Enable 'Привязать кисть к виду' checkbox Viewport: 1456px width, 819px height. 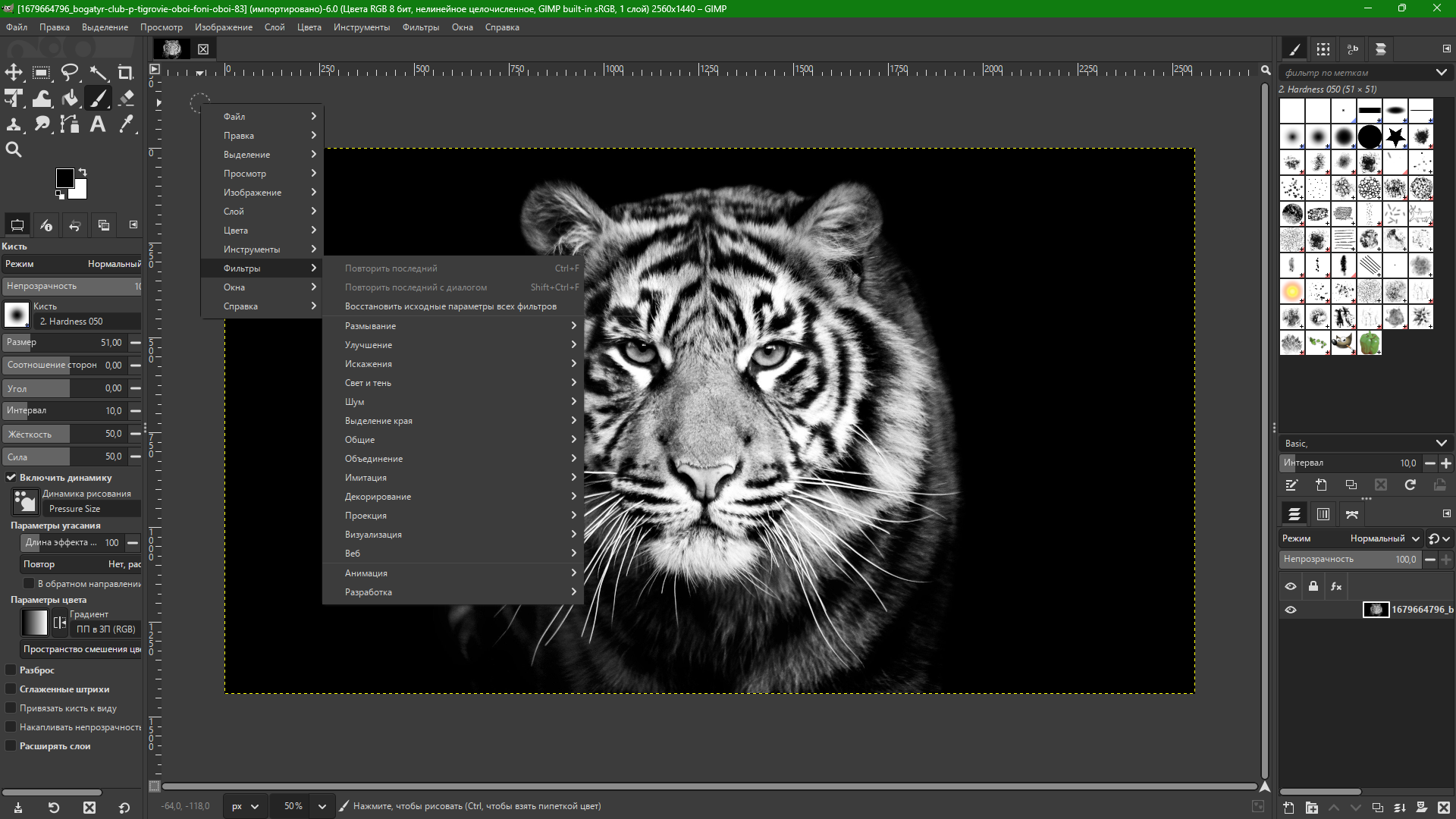tap(11, 708)
